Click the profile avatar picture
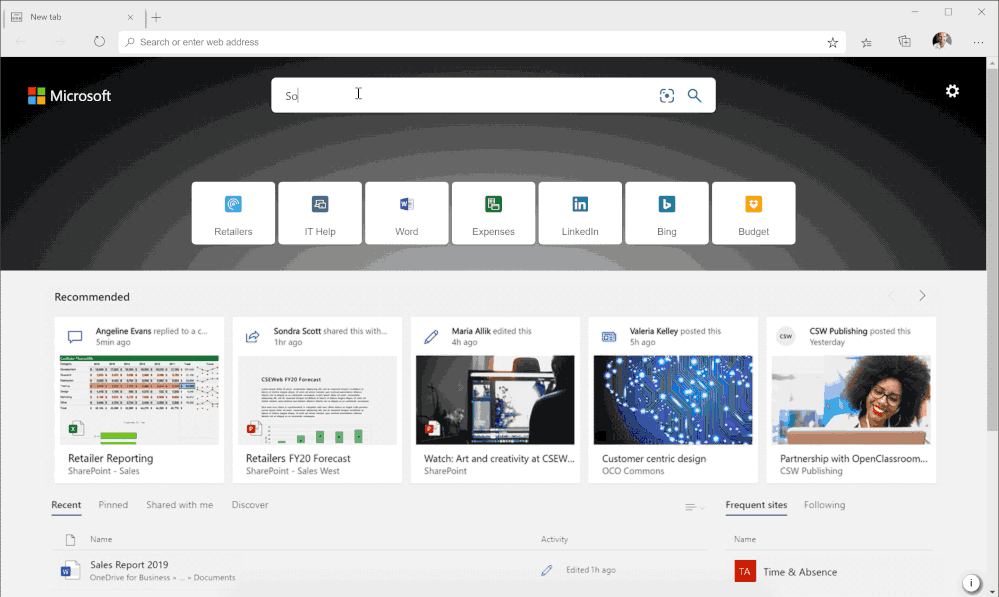The height and width of the screenshot is (597, 999). tap(942, 41)
